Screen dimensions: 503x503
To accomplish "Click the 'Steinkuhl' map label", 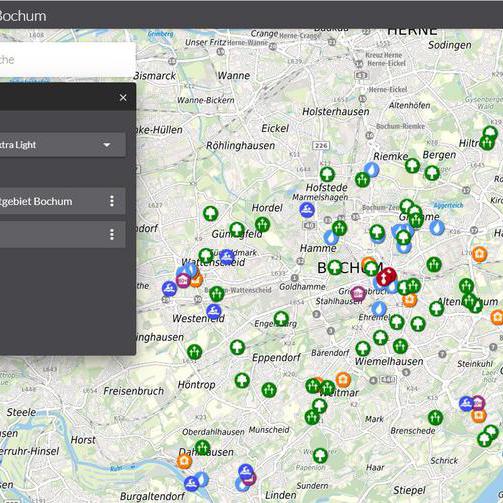I will click(x=475, y=364).
